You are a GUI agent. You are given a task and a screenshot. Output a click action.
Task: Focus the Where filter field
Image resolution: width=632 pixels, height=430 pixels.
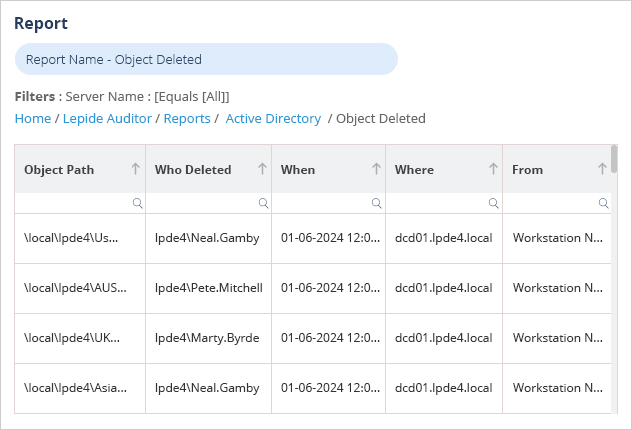[444, 203]
